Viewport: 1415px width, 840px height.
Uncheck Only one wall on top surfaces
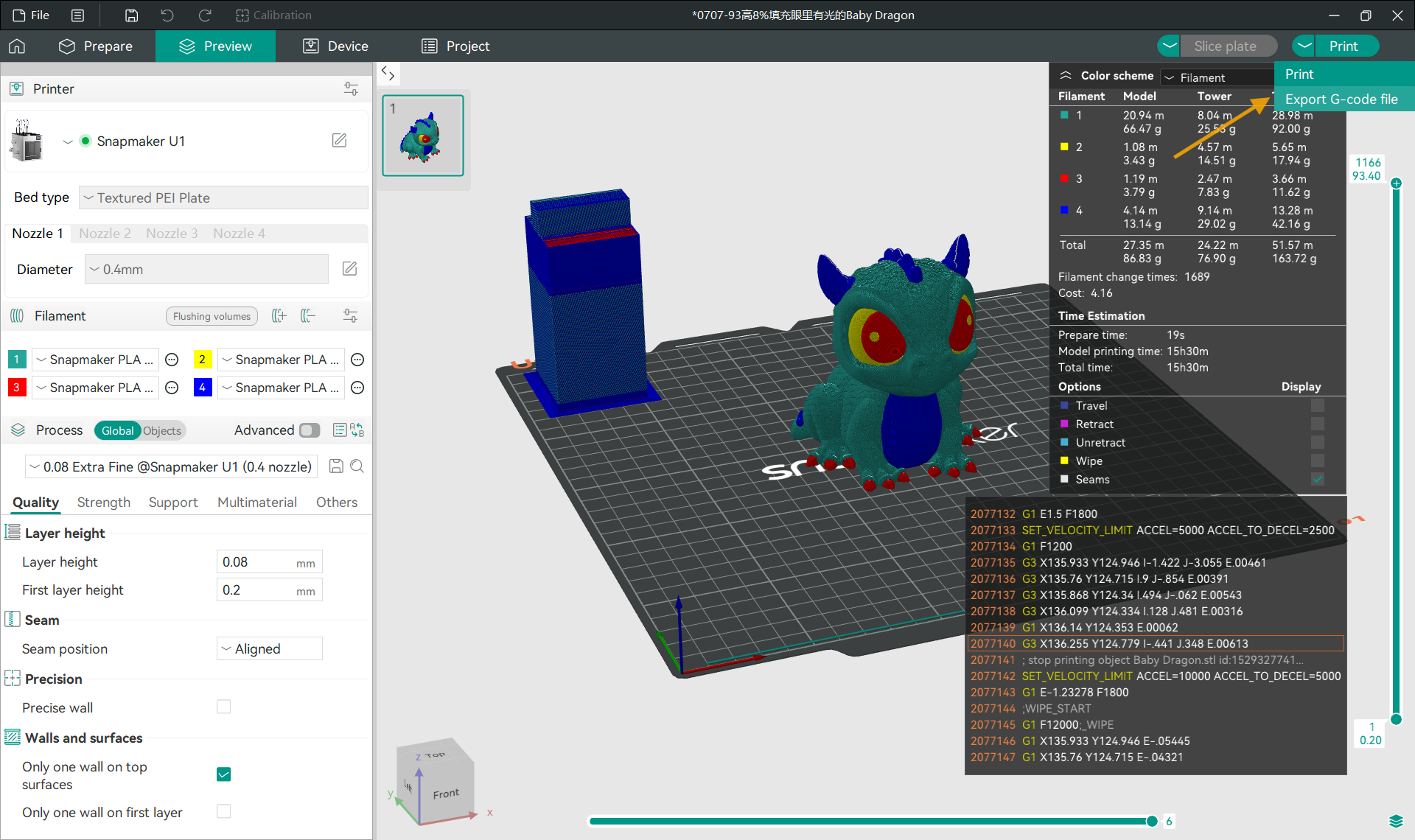click(224, 774)
